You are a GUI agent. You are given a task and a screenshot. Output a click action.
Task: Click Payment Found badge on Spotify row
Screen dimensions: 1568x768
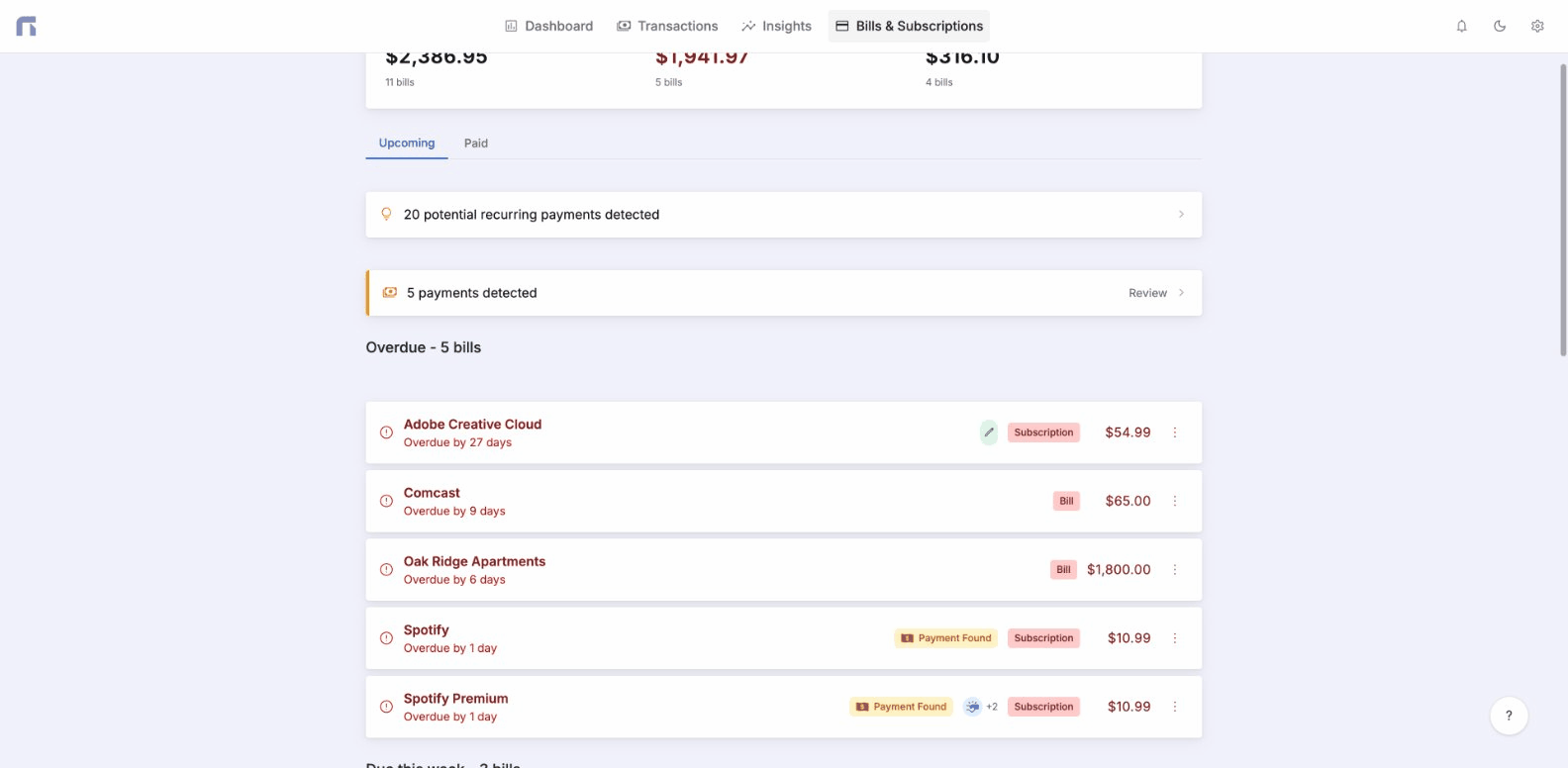click(x=946, y=638)
